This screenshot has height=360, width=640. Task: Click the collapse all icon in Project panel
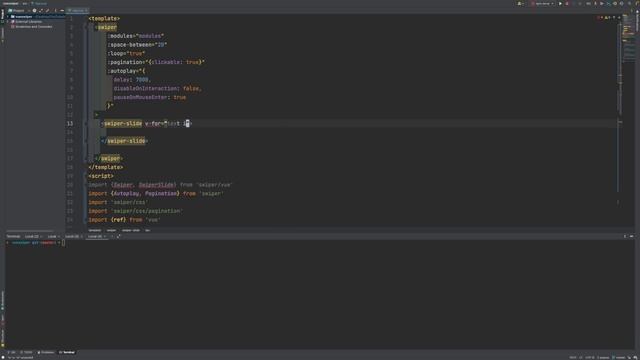pos(47,11)
